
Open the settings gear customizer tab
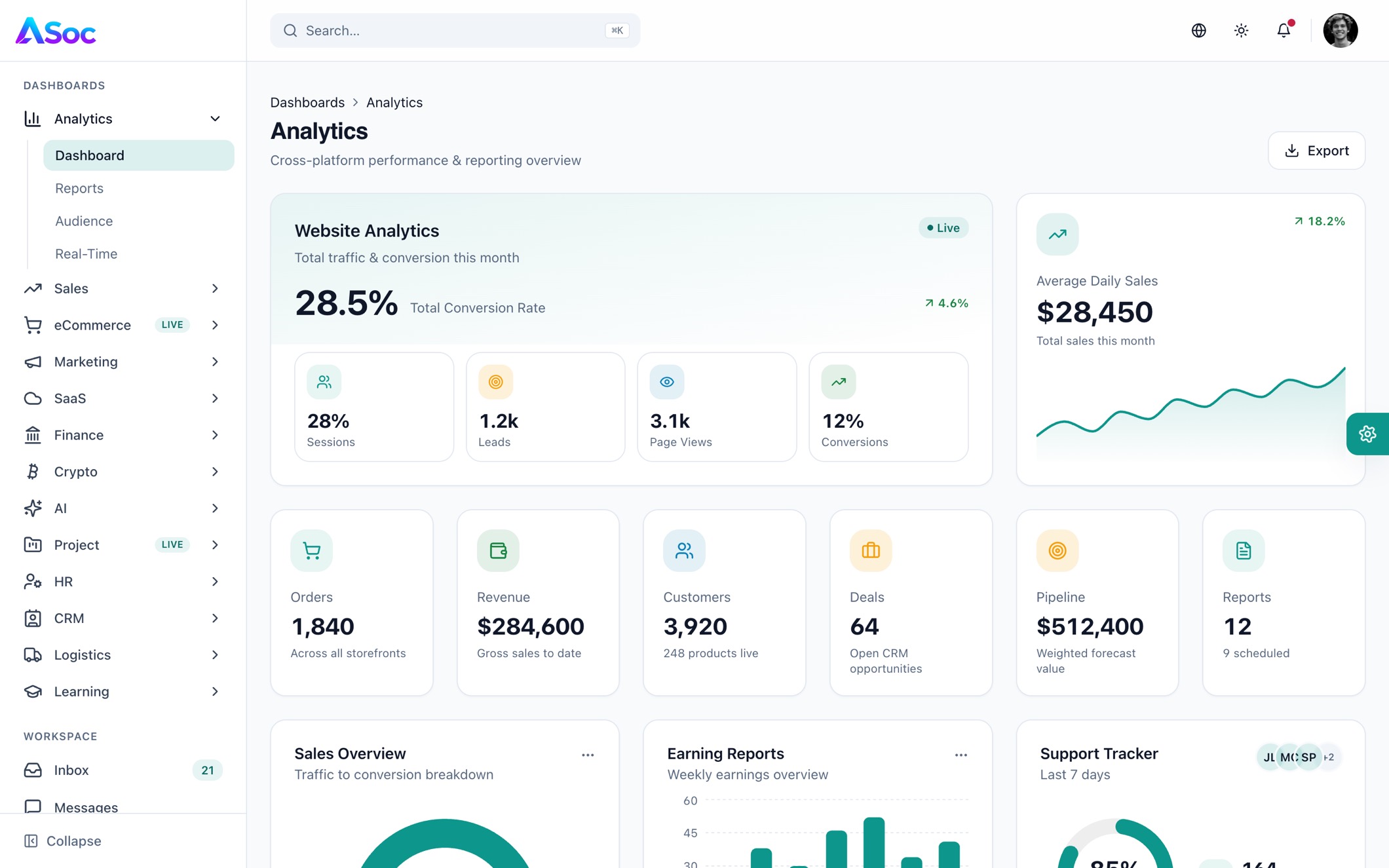1367,434
